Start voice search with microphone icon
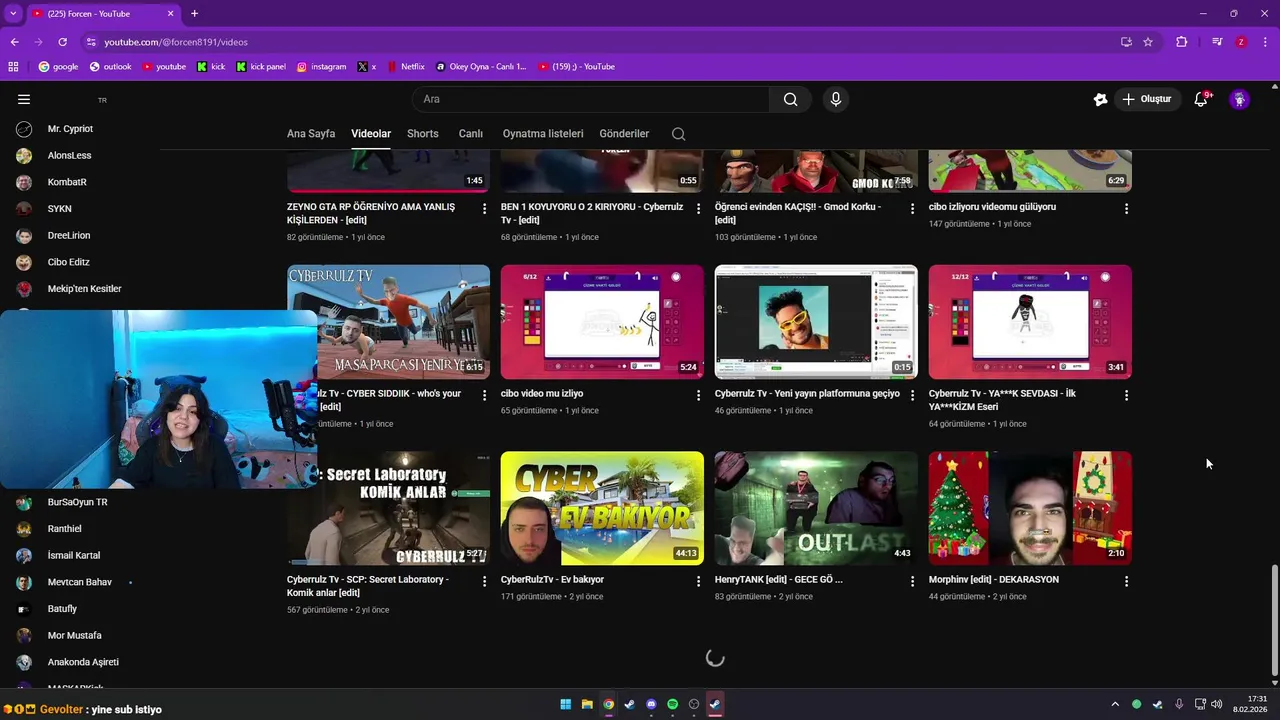Screen dimensions: 1280x720 836,99
